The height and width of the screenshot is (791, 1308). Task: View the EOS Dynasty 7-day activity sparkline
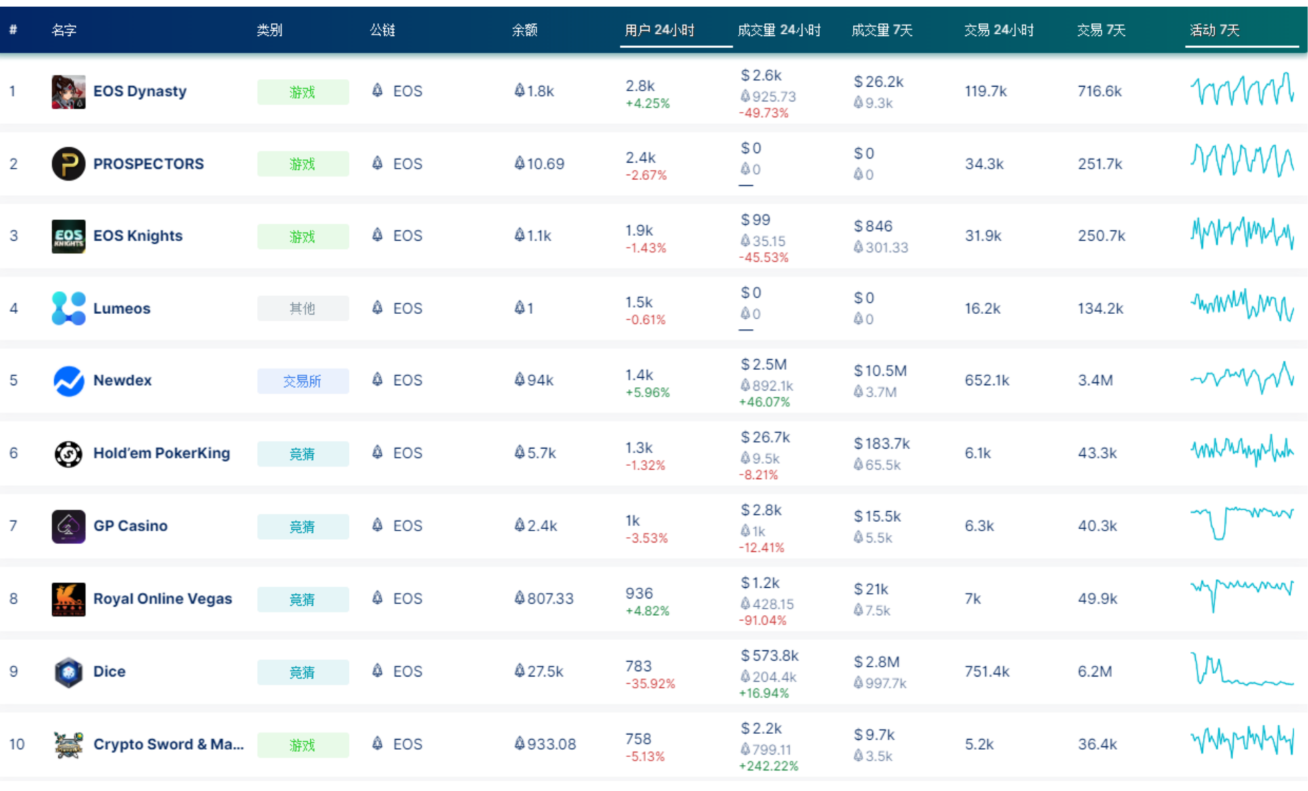(1242, 90)
